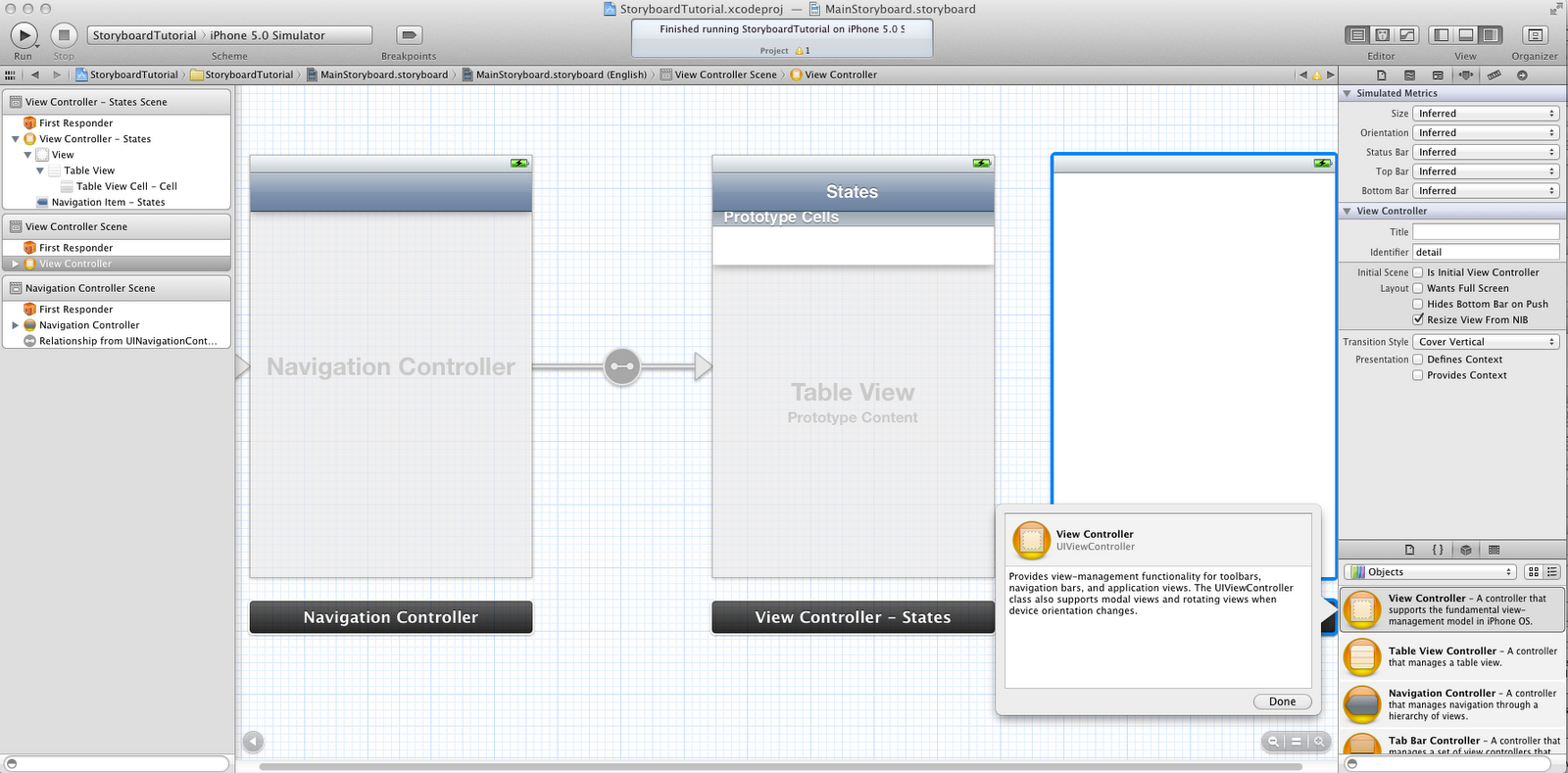
Task: Show the Quick Help inspector
Action: point(1409,75)
